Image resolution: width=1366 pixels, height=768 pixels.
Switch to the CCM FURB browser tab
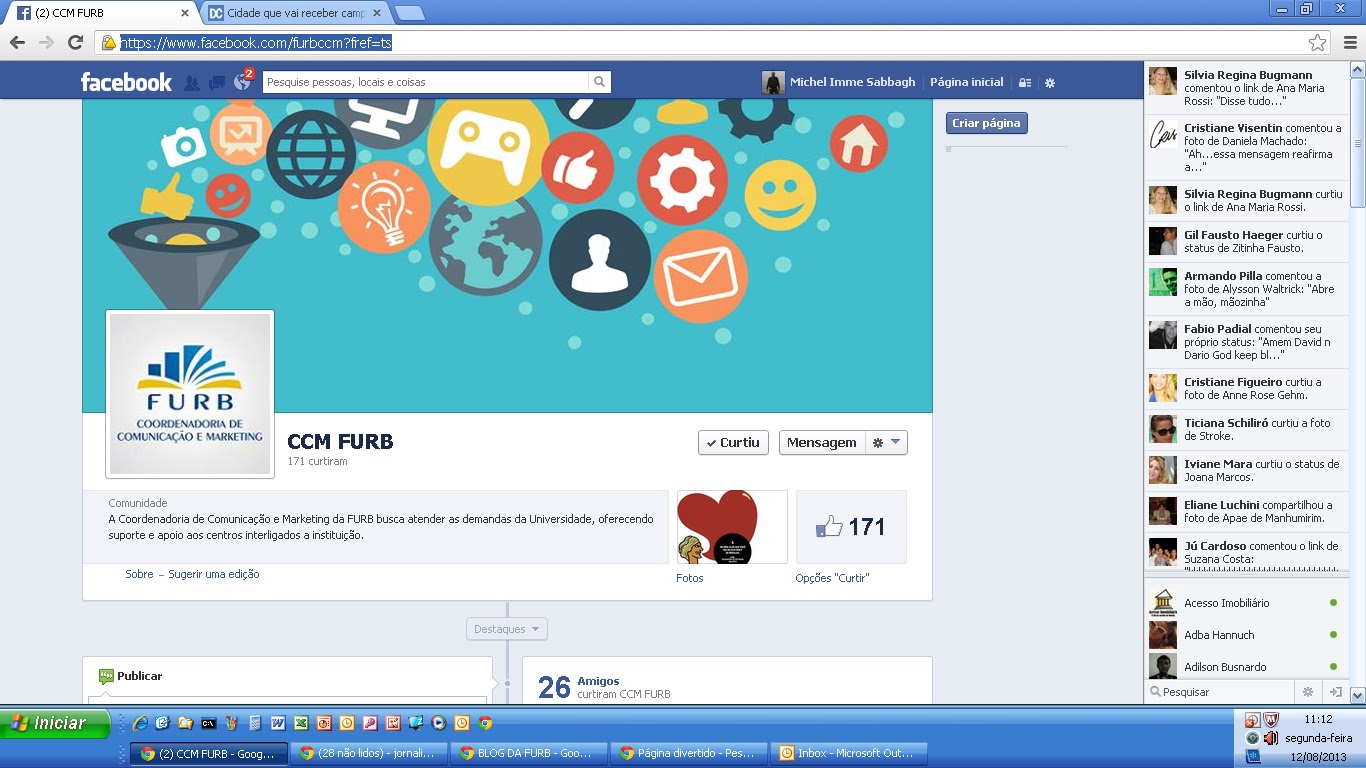click(x=100, y=13)
